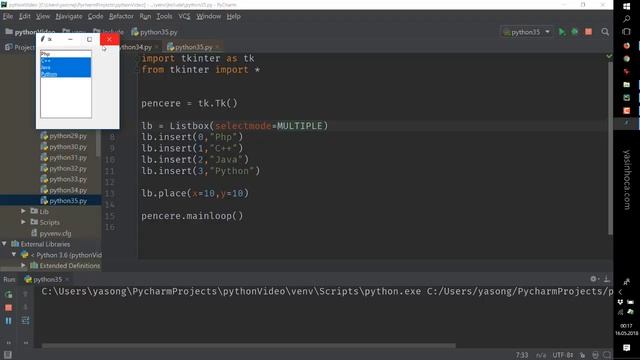The width and height of the screenshot is (640, 360).
Task: Deselect C++ in the tk listbox window
Action: 66,60
